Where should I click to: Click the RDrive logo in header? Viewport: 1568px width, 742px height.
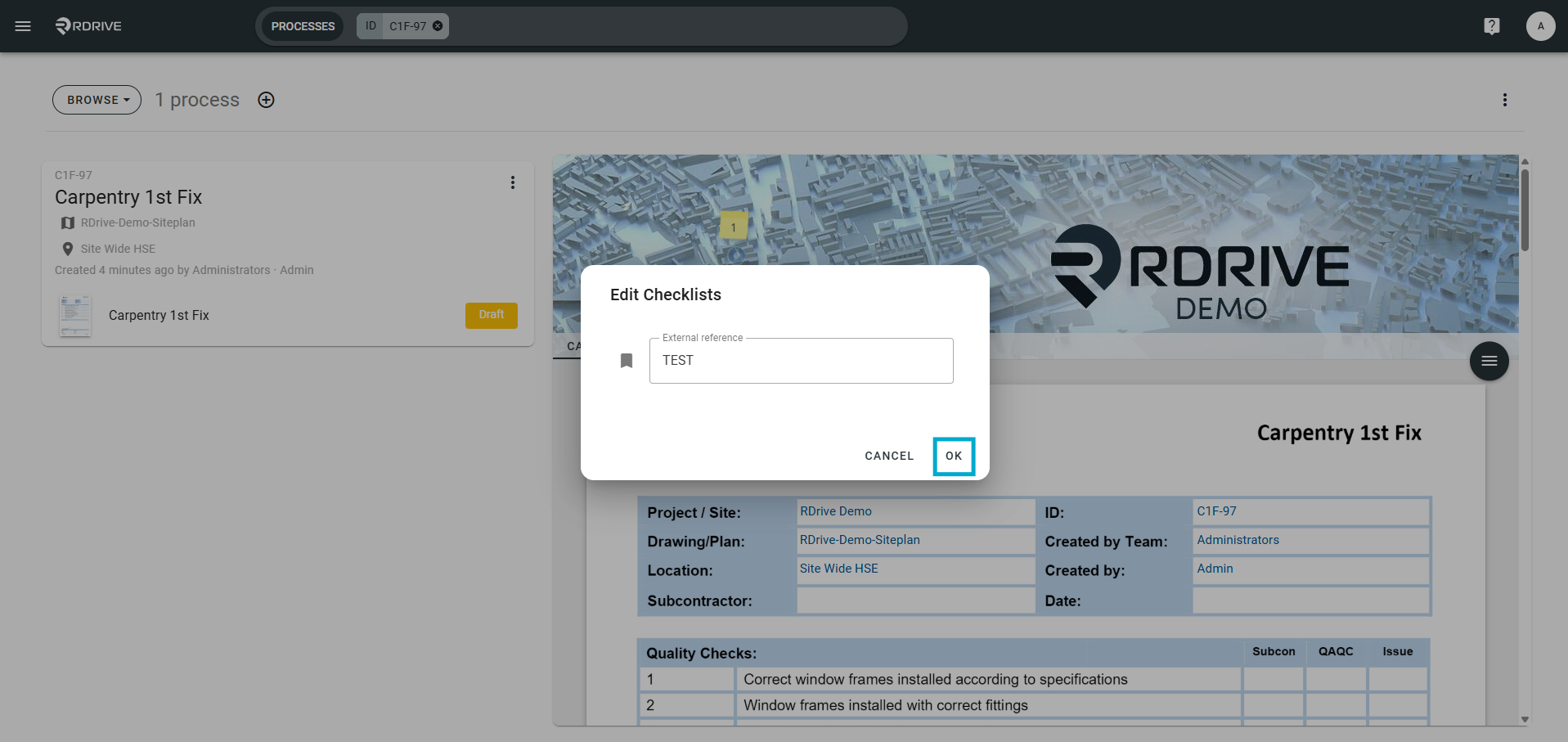[x=88, y=26]
